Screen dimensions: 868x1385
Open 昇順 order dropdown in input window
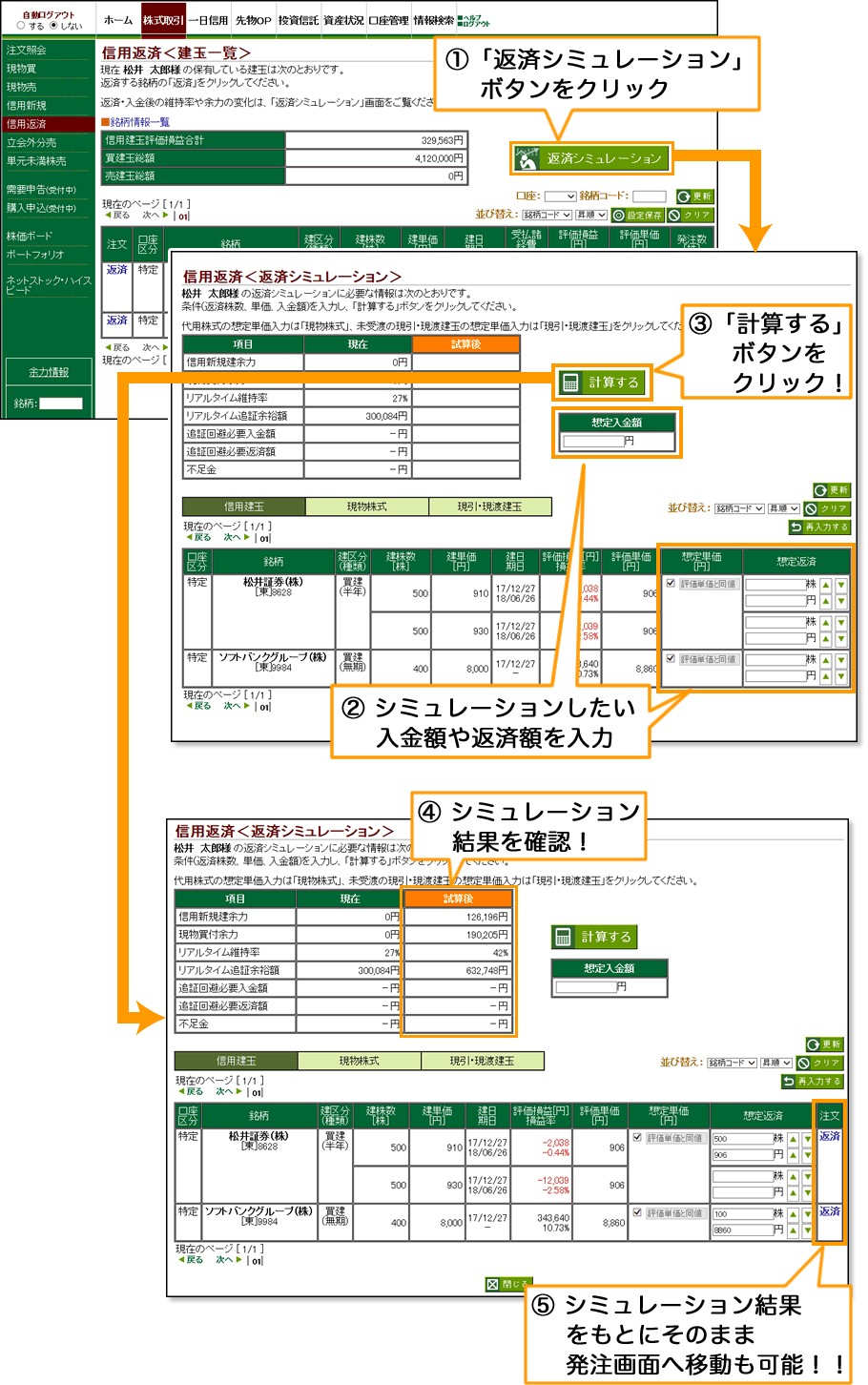tap(783, 508)
